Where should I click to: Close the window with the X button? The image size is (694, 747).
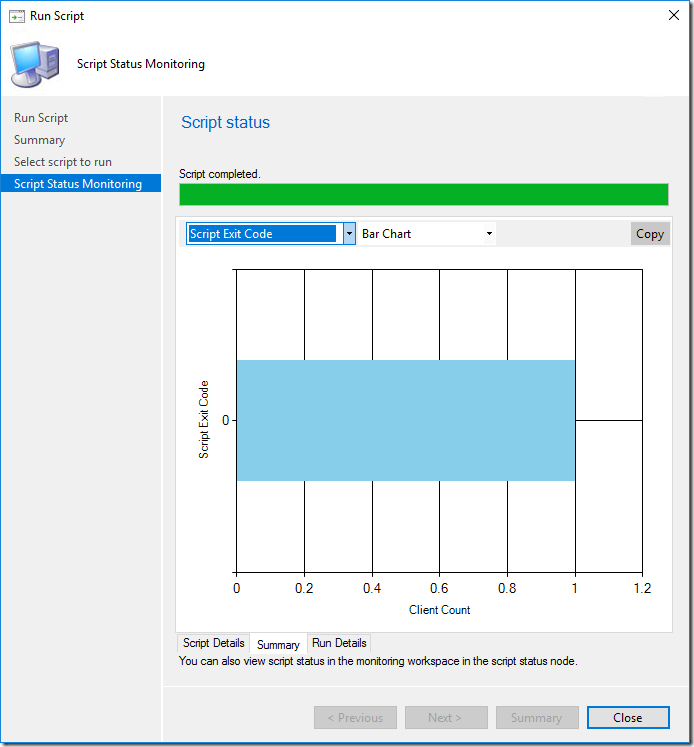tap(672, 16)
